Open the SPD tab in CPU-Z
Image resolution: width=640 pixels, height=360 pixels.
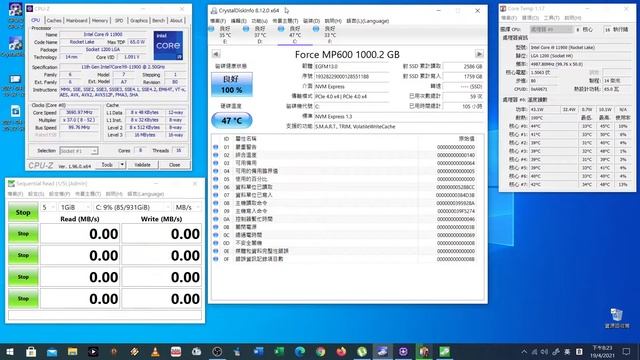pyautogui.click(x=119, y=20)
